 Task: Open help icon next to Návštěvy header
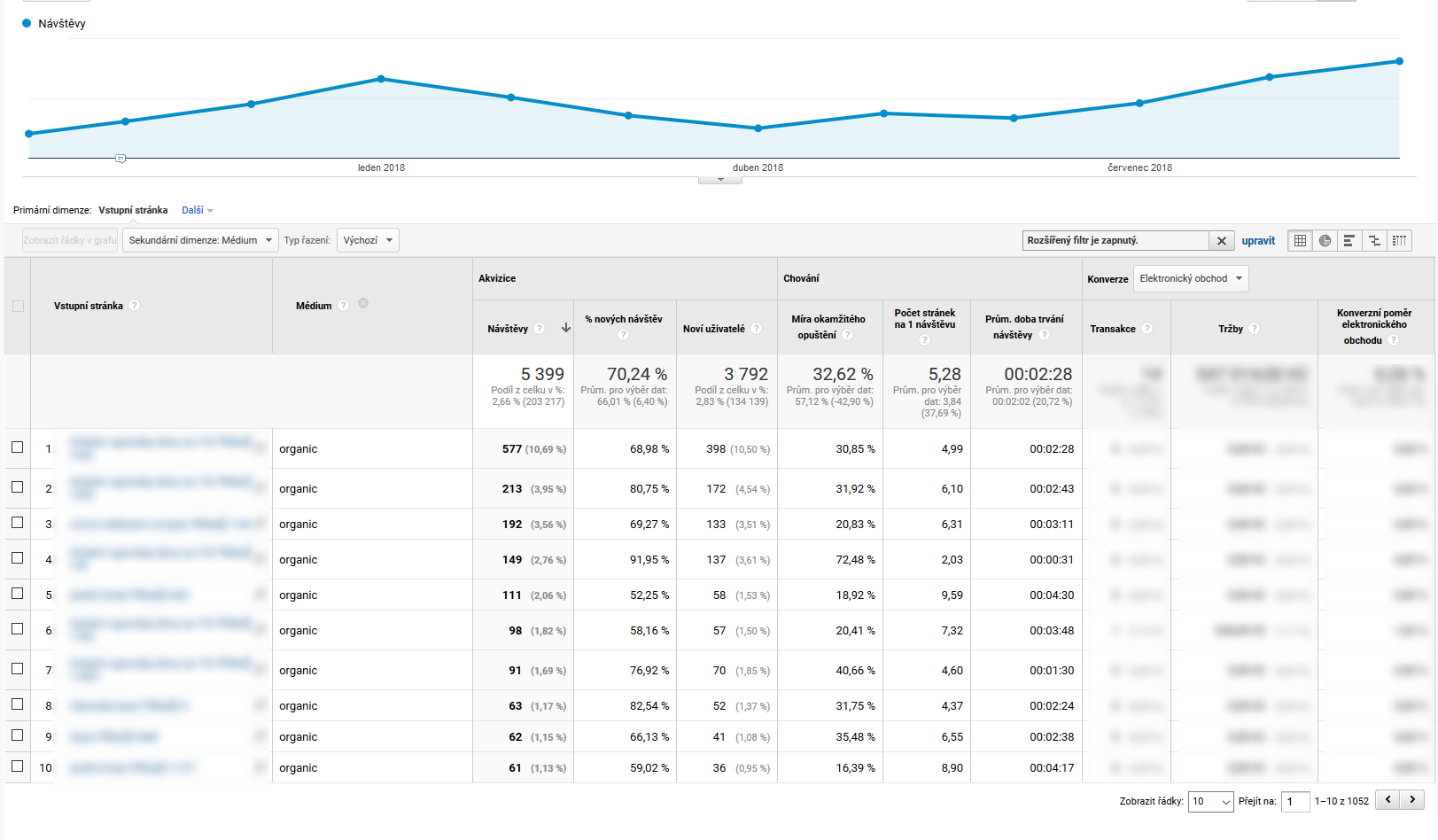(540, 329)
